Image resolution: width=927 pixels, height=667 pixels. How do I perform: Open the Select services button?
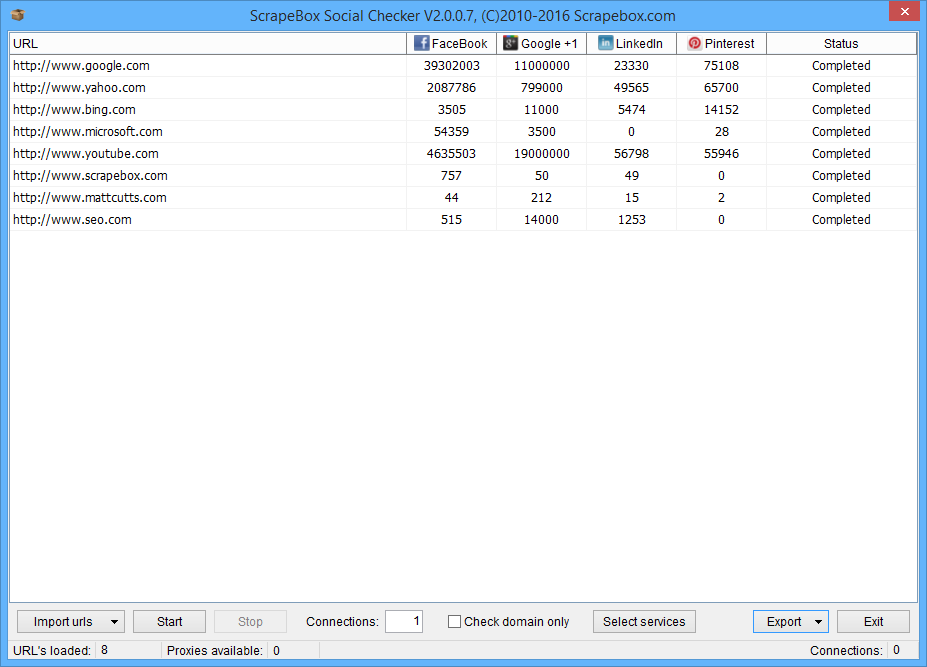tap(644, 622)
